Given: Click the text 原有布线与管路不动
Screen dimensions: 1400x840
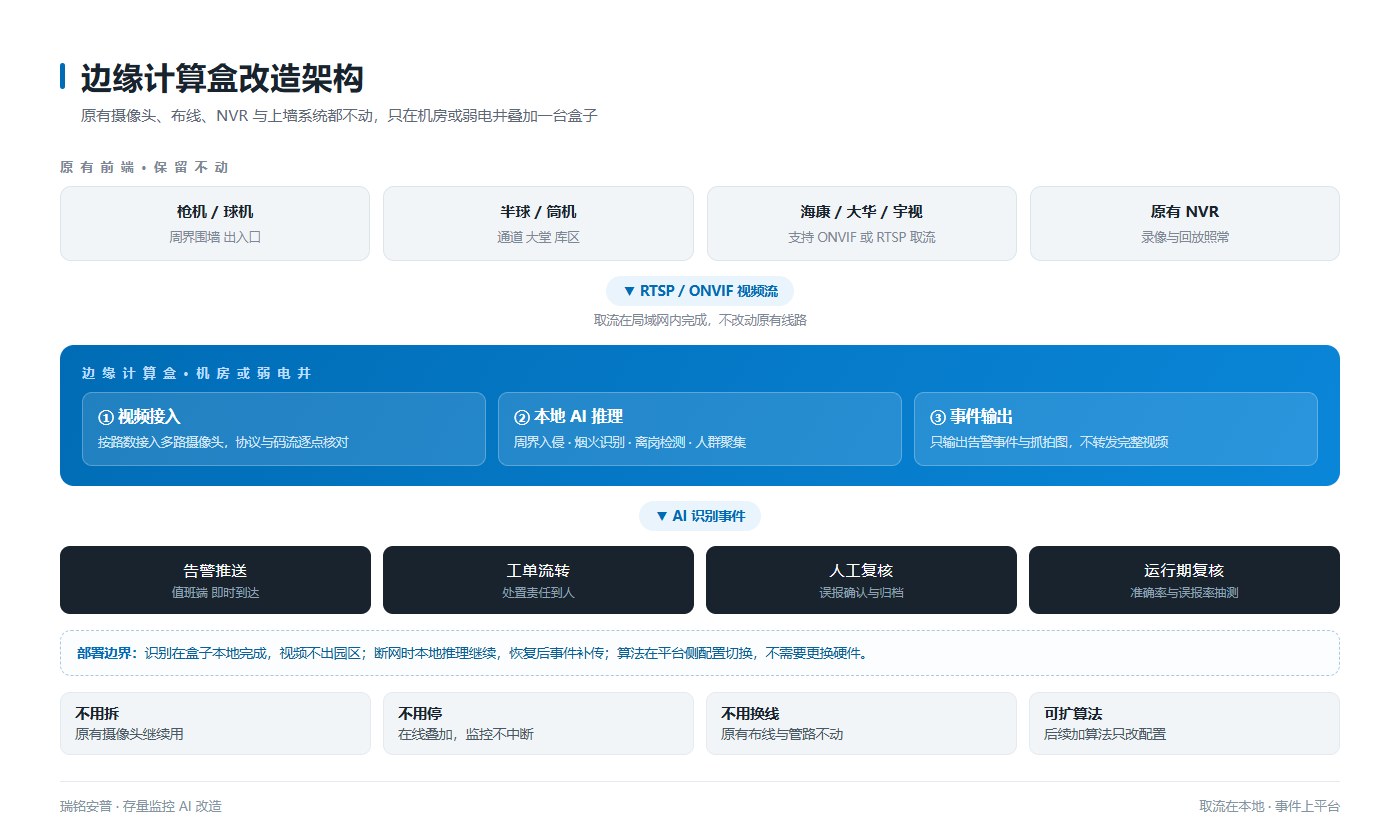Looking at the screenshot, I should pyautogui.click(x=782, y=734).
